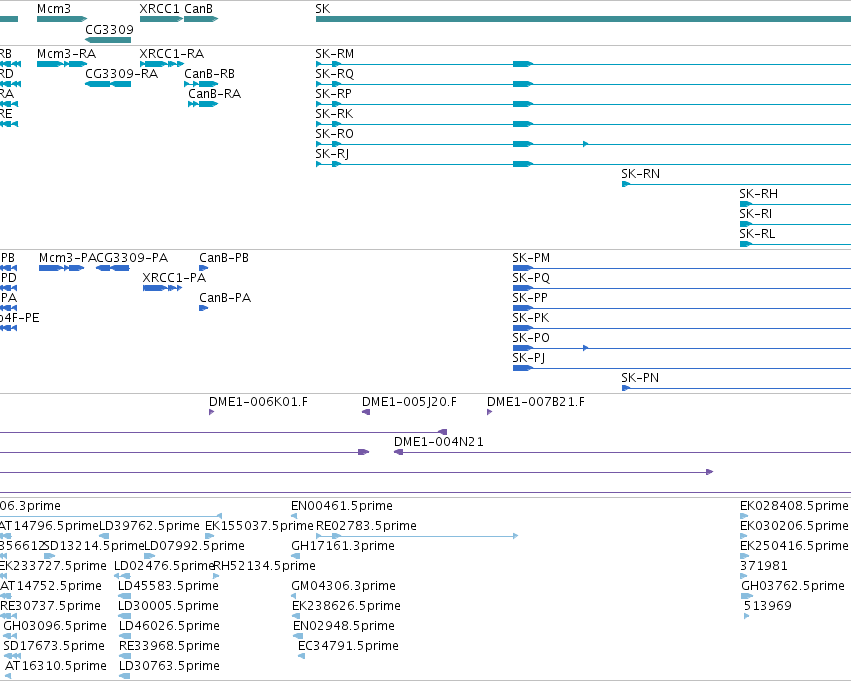Image resolution: width=851 pixels, height=681 pixels.
Task: Open the SK-RN transcript label
Action: (640, 174)
